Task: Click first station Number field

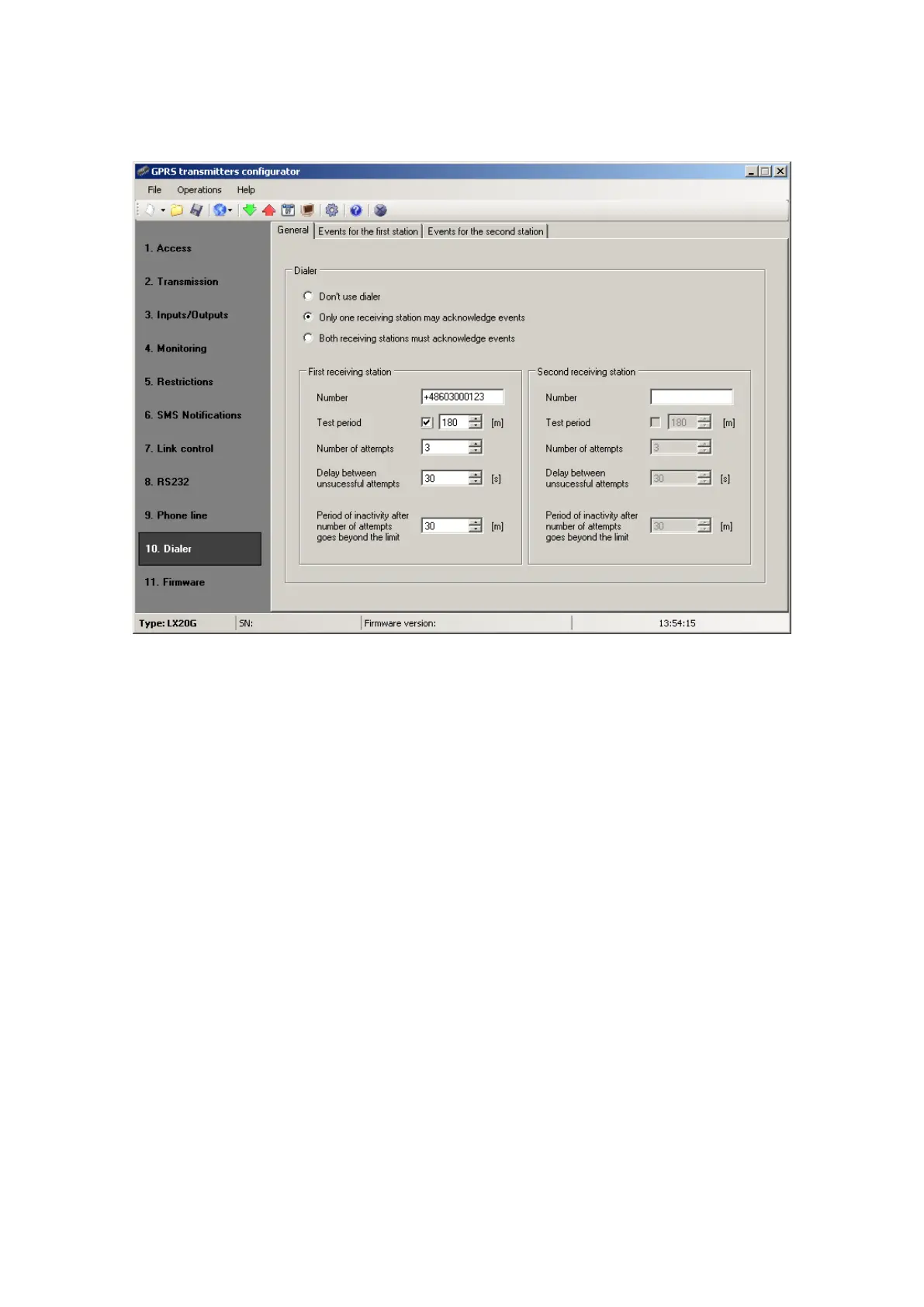Action: [x=462, y=397]
